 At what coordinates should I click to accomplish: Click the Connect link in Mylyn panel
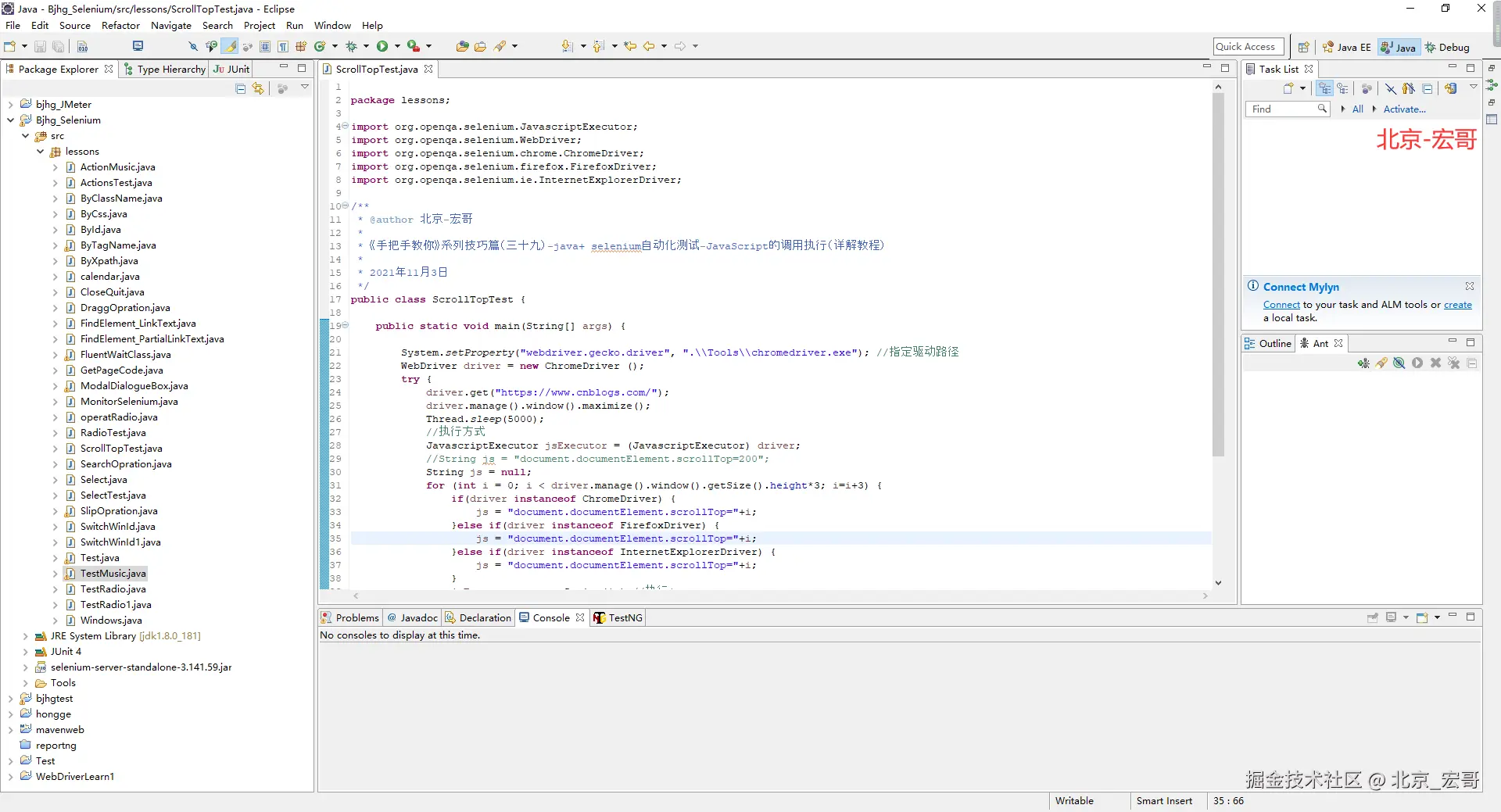click(1281, 305)
